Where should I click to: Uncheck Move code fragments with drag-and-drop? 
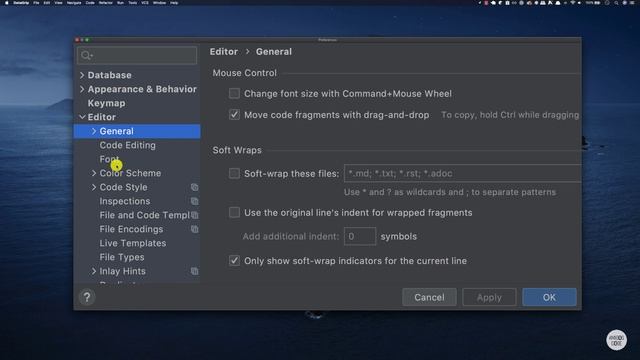pyautogui.click(x=234, y=115)
